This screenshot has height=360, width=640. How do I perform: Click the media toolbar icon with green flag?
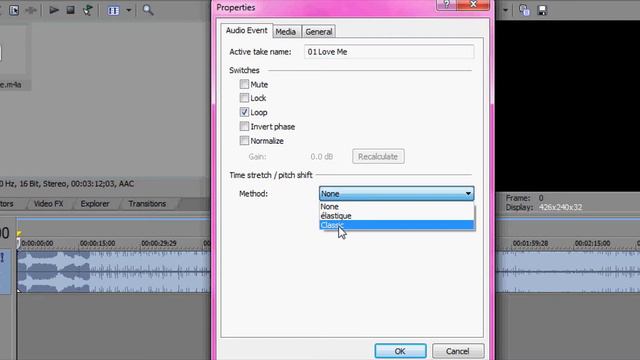pyautogui.click(x=88, y=10)
